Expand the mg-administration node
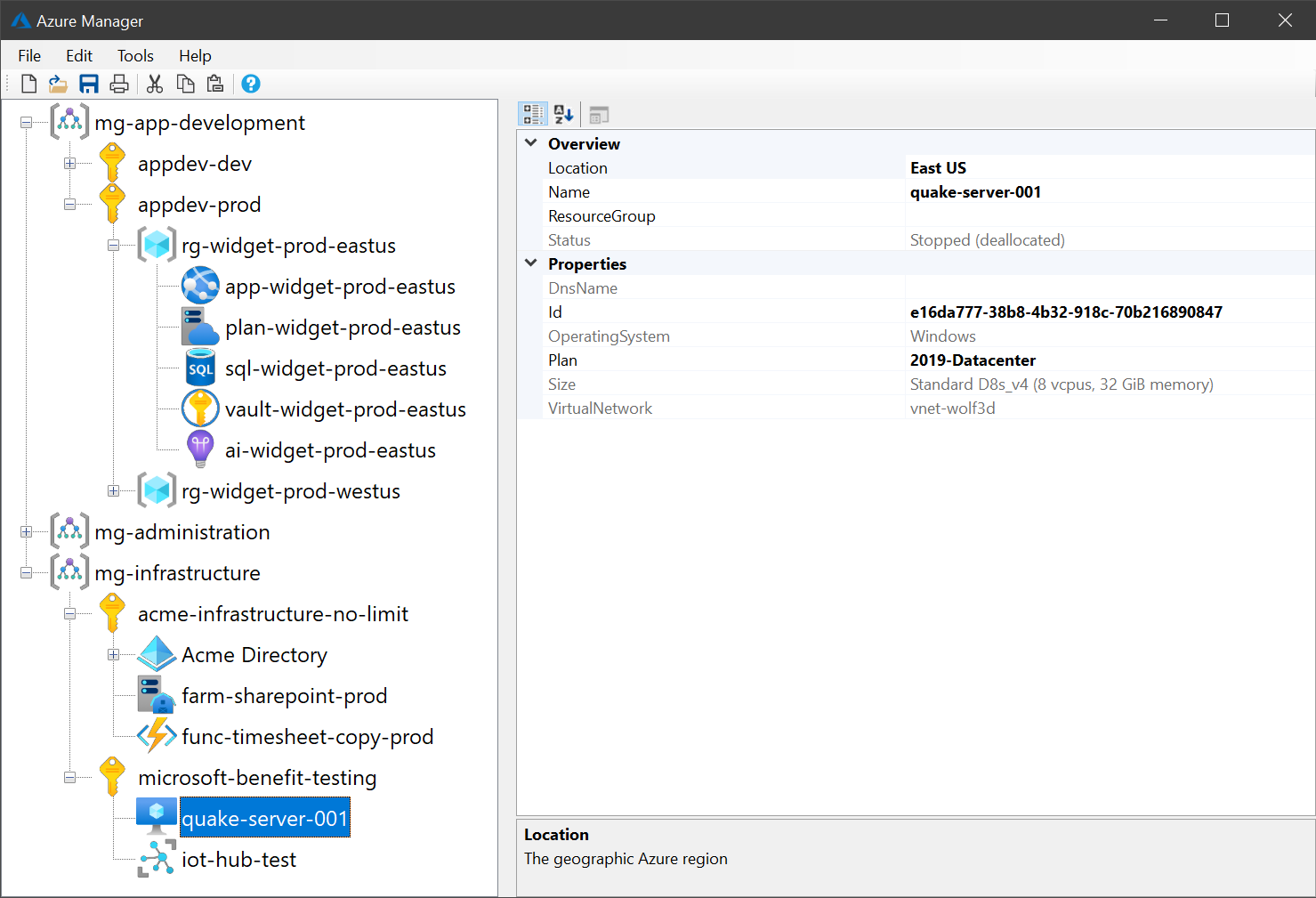1316x898 pixels. click(x=27, y=532)
